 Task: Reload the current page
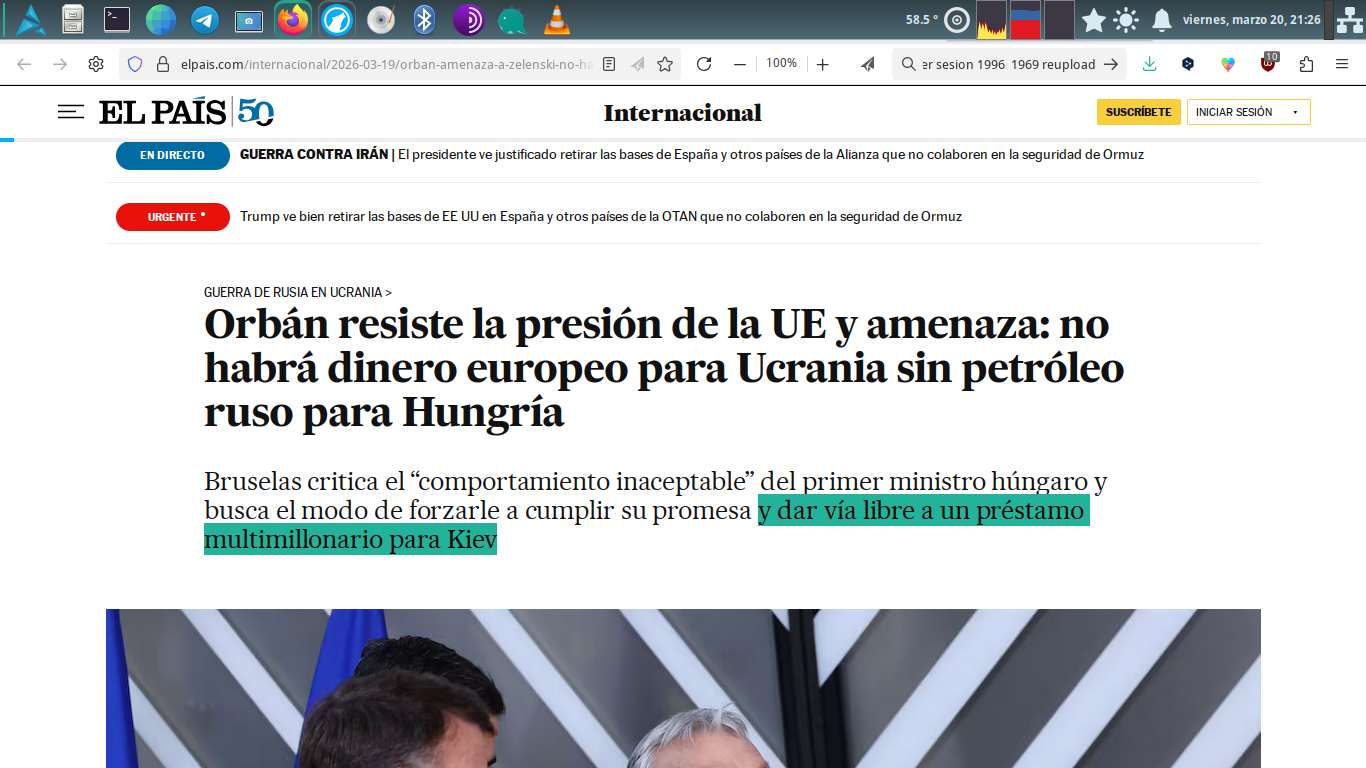[704, 64]
